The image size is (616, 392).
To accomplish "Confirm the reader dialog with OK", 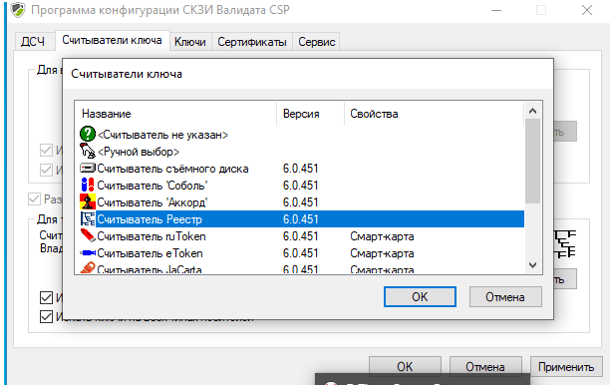I will click(420, 297).
